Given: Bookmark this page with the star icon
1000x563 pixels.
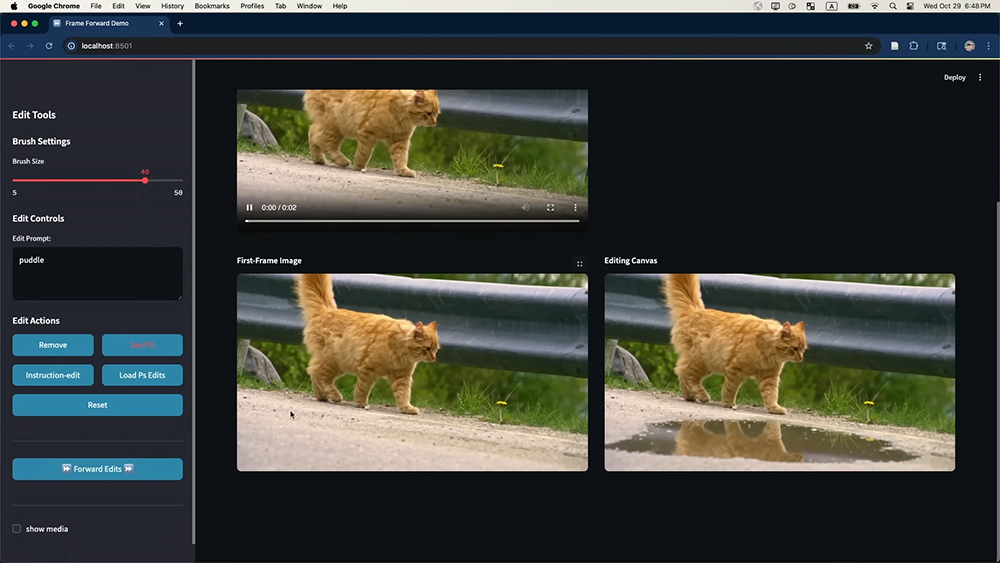Looking at the screenshot, I should 868,46.
